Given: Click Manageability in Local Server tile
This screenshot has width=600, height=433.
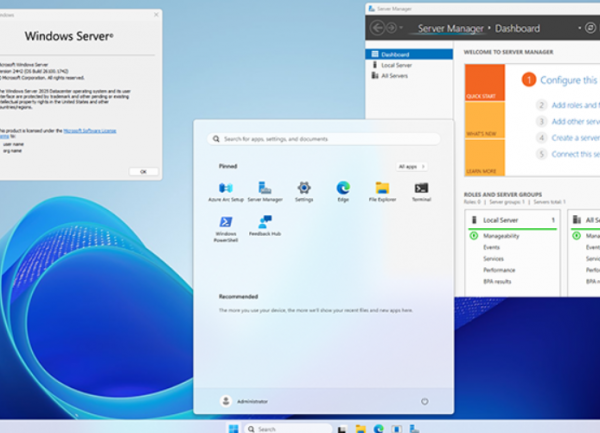Looking at the screenshot, I should (501, 236).
